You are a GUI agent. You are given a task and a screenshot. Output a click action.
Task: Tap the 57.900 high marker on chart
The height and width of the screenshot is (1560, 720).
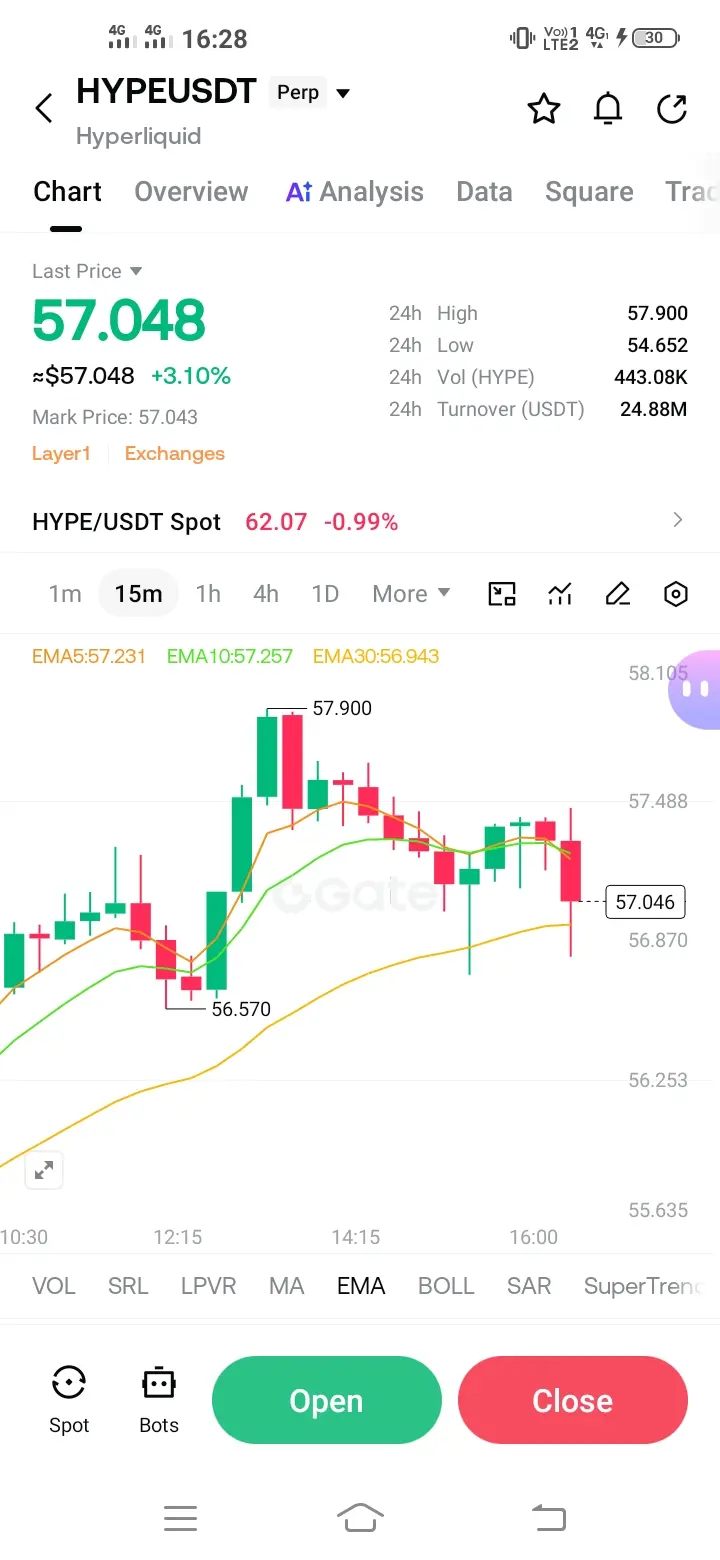pos(342,708)
